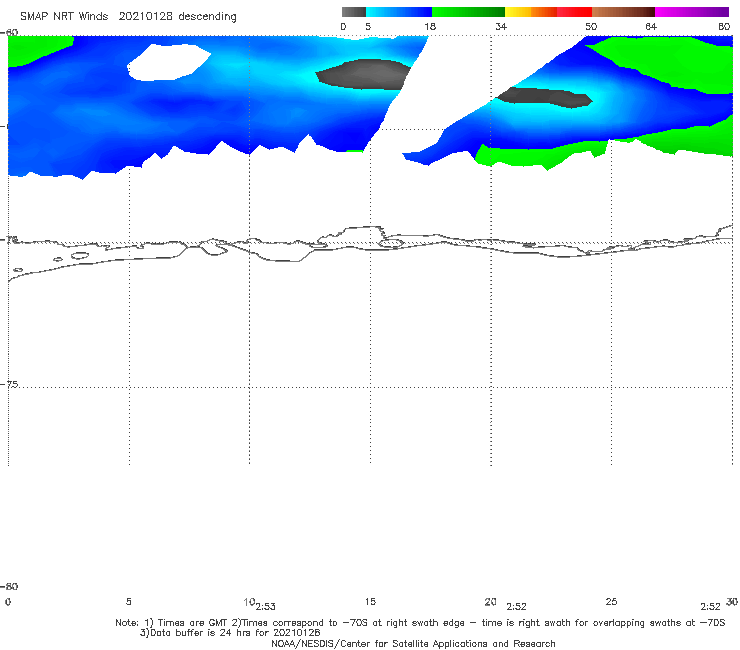Click the green segment of the wind color bar
Image resolution: width=740 pixels, height=650 pixels.
point(468,12)
